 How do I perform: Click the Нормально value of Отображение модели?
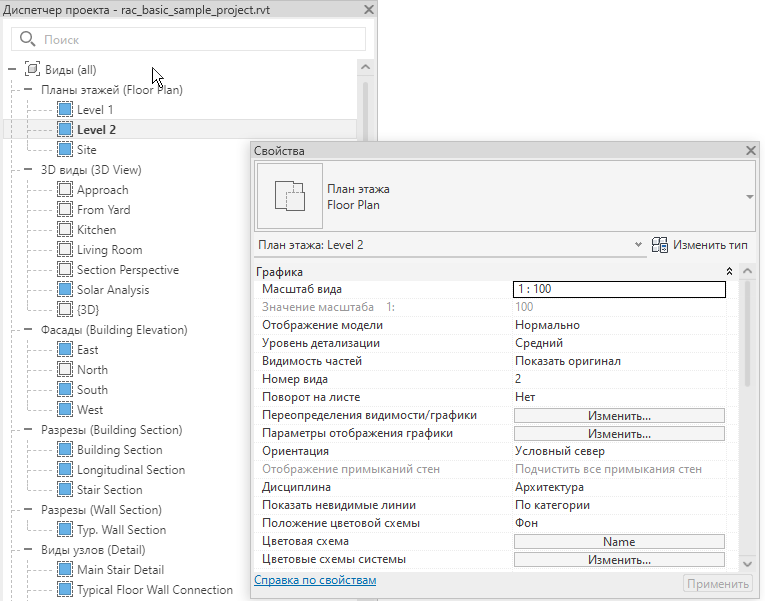point(547,325)
